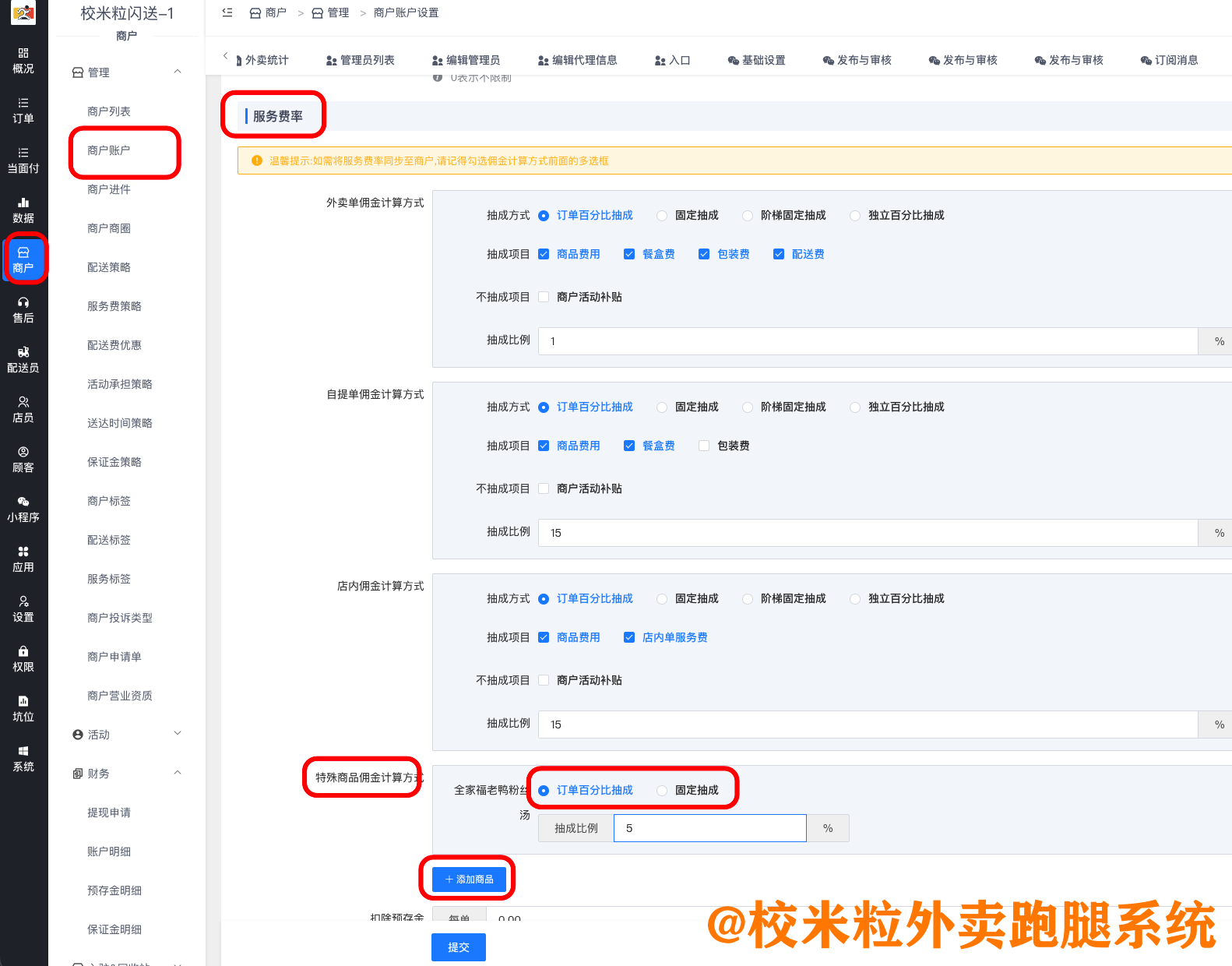Click the orange warning tip icon

point(257,160)
